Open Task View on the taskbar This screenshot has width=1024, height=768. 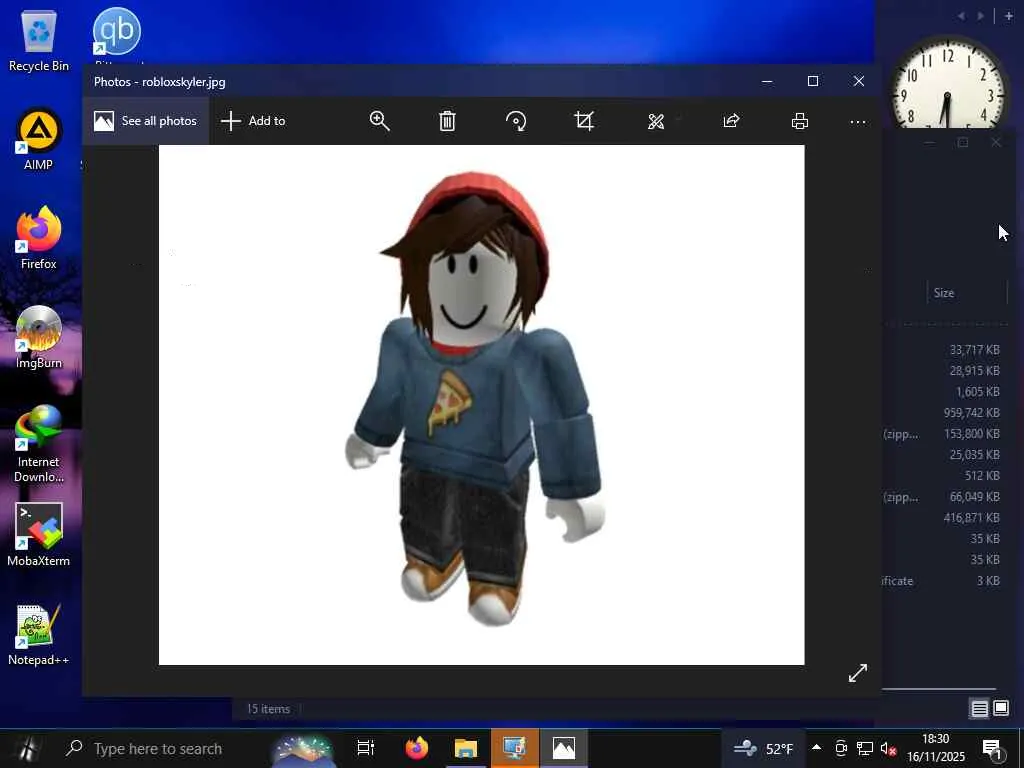point(366,748)
